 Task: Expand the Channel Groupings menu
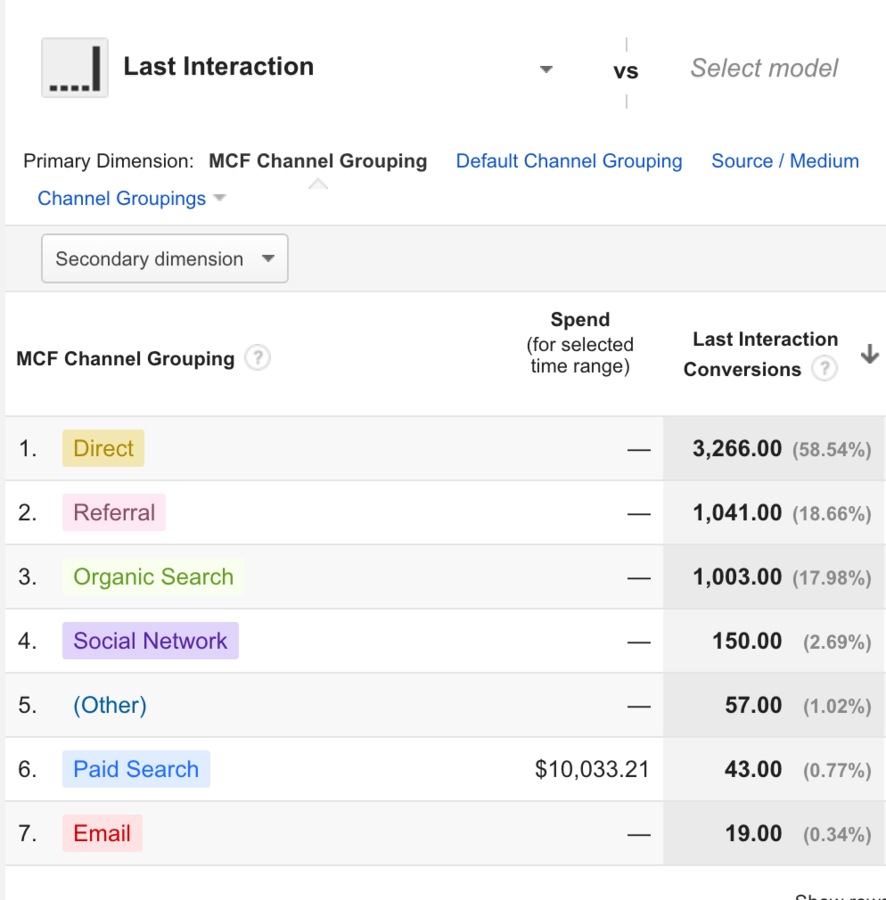point(131,198)
